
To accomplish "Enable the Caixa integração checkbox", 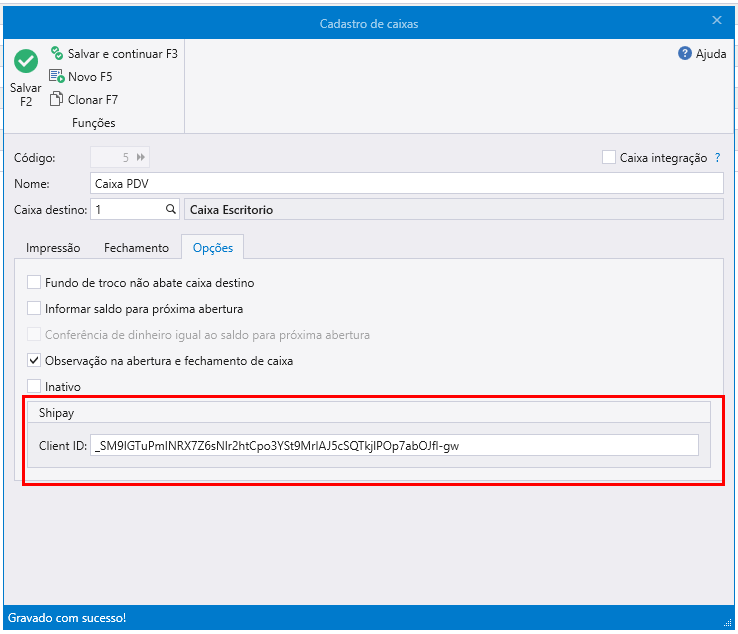I will tap(609, 157).
